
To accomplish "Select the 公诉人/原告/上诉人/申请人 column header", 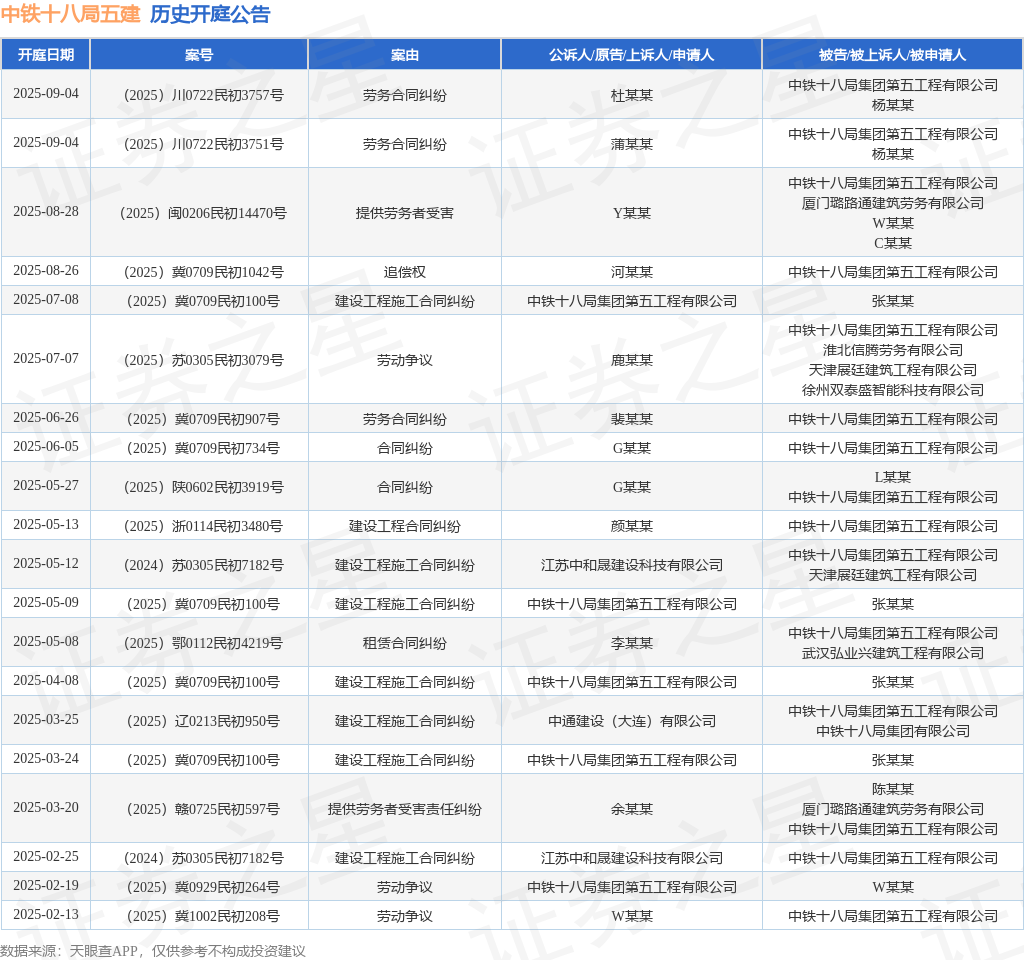I will tap(632, 55).
